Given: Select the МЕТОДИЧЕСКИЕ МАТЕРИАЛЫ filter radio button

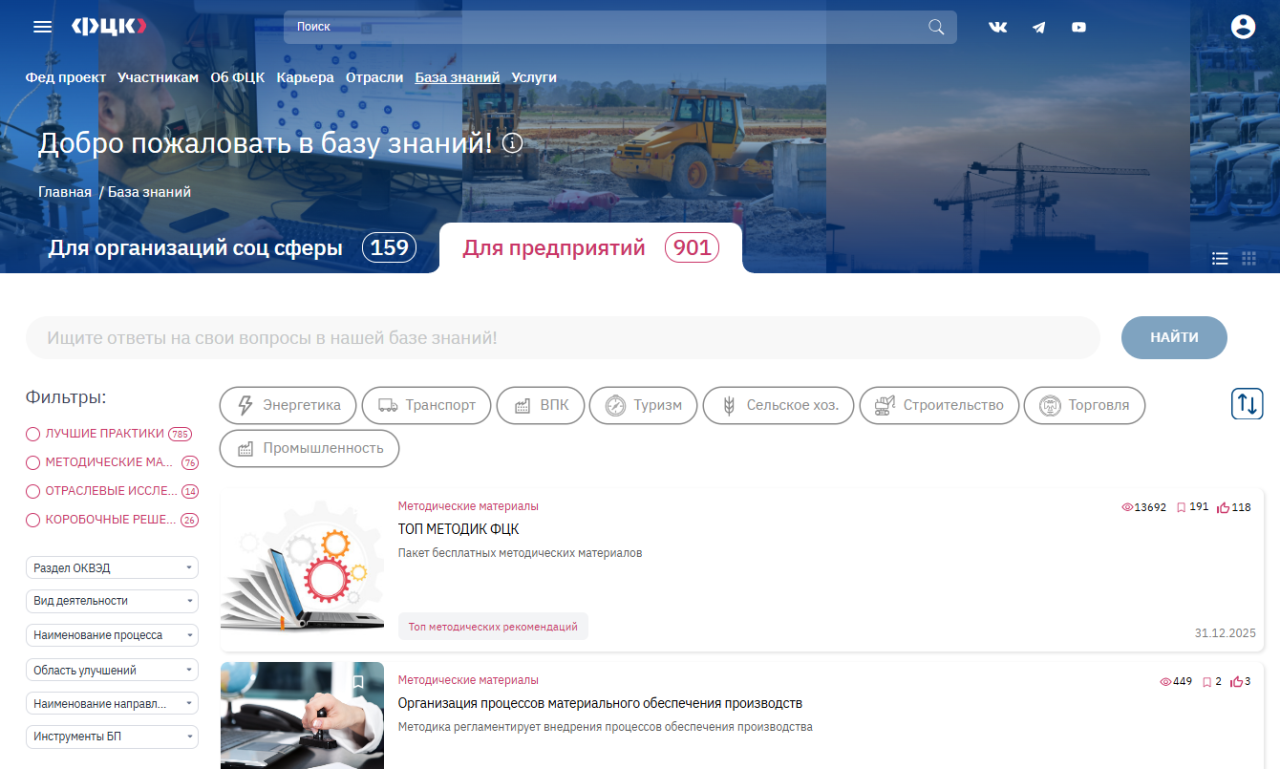Looking at the screenshot, I should 33,463.
